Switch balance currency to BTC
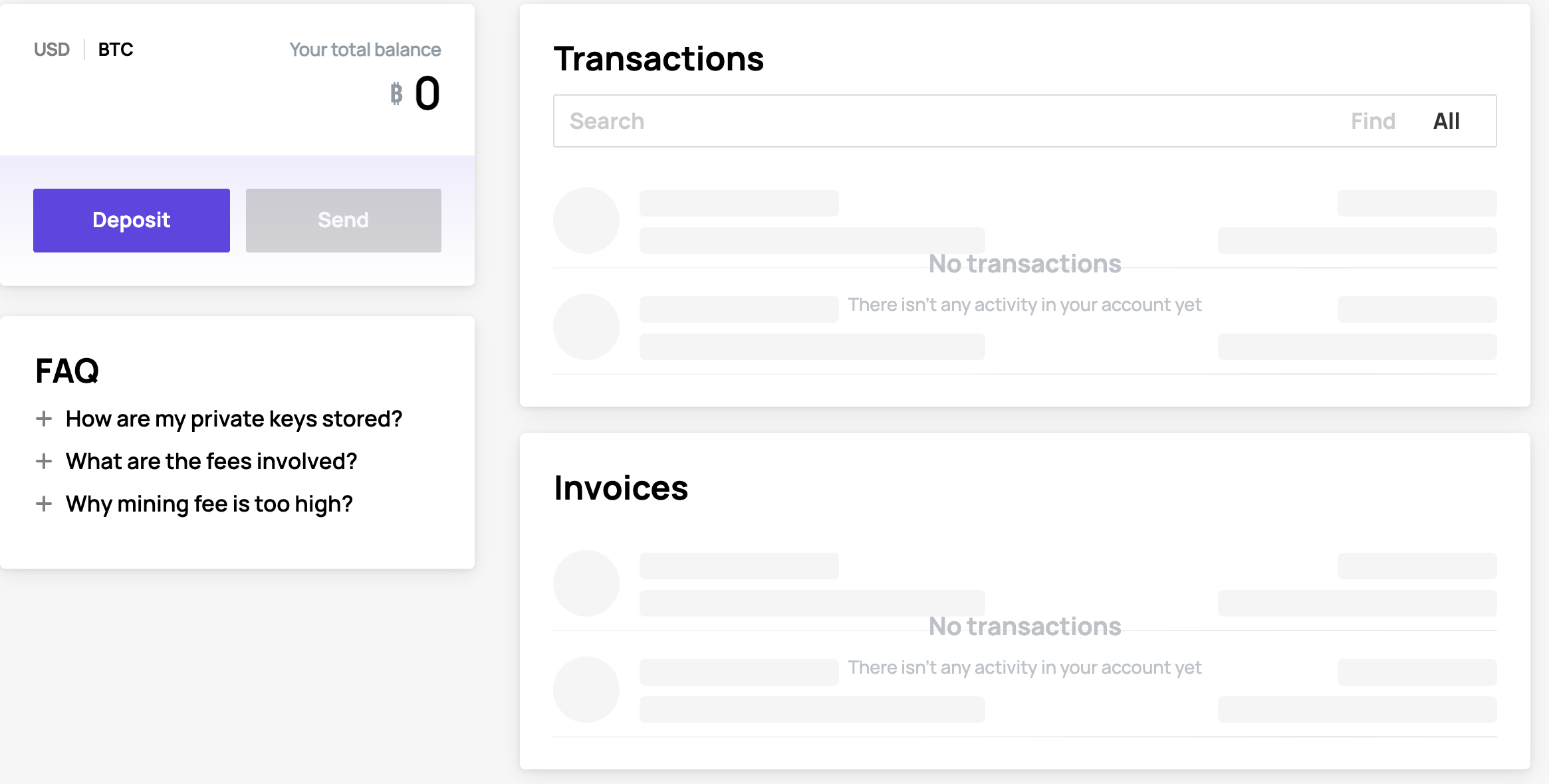This screenshot has width=1549, height=784. point(116,50)
